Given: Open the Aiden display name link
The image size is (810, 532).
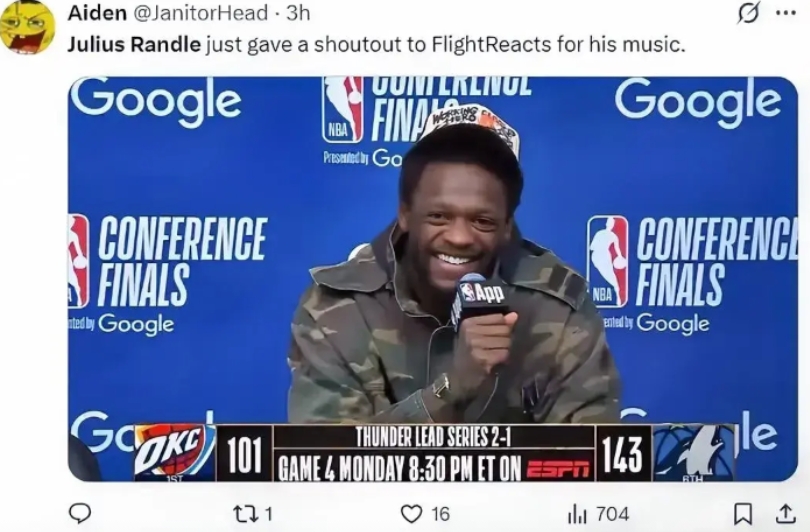Looking at the screenshot, I should [x=97, y=13].
